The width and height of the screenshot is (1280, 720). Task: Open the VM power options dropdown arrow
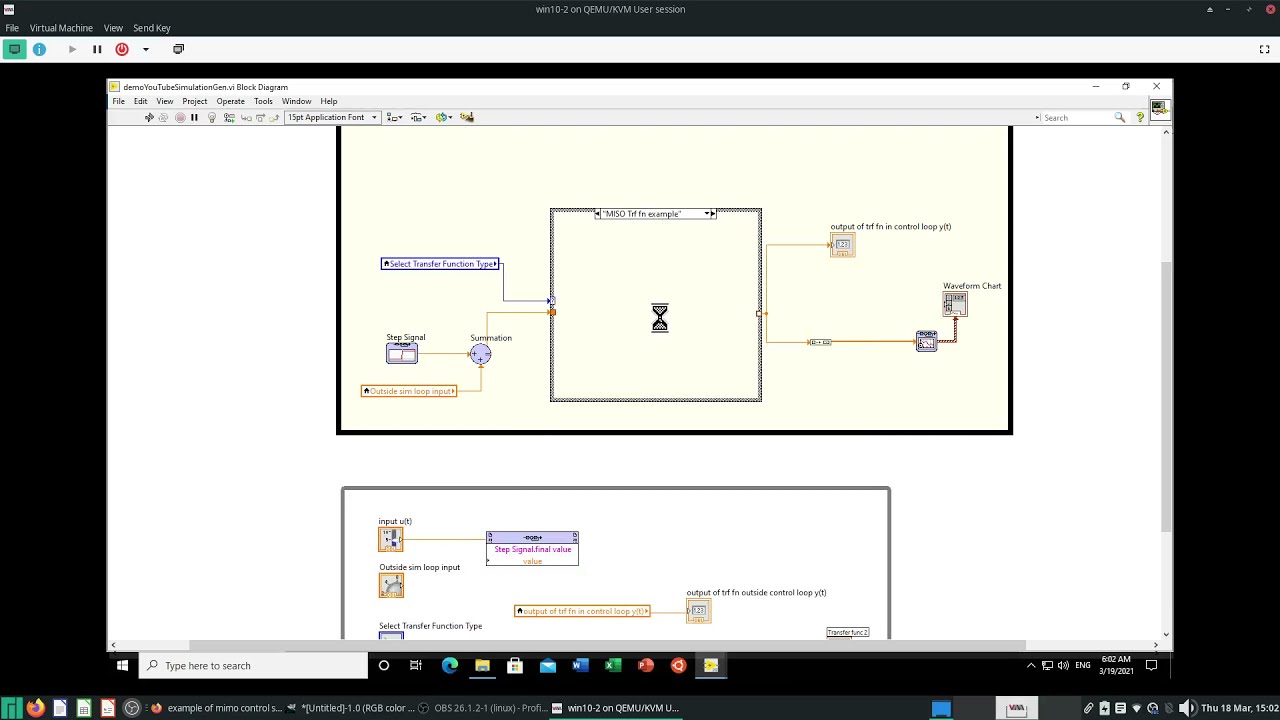(145, 49)
